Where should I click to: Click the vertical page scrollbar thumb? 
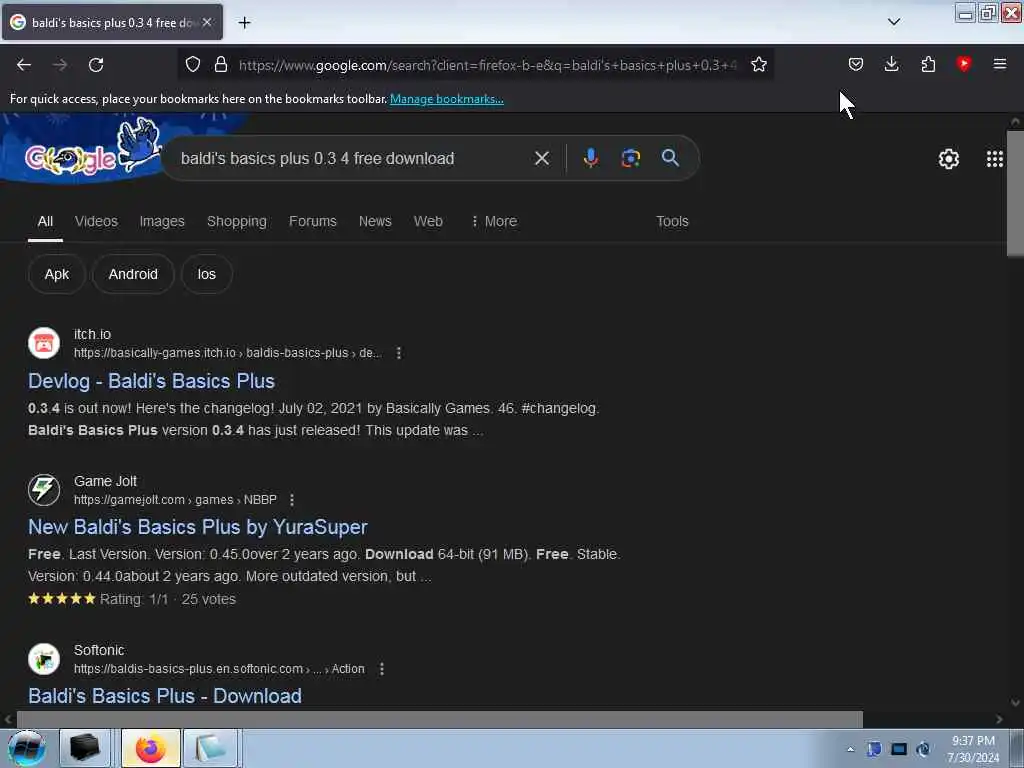click(1015, 193)
